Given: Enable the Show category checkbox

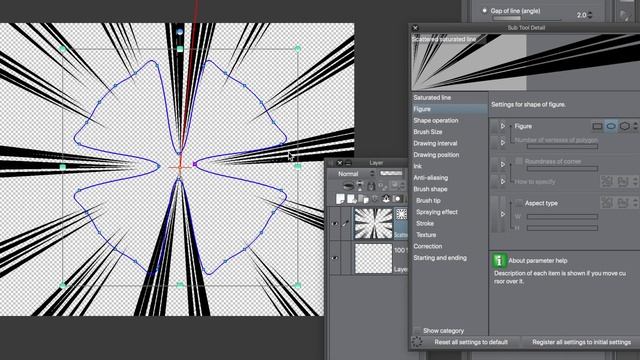Looking at the screenshot, I should click(417, 330).
